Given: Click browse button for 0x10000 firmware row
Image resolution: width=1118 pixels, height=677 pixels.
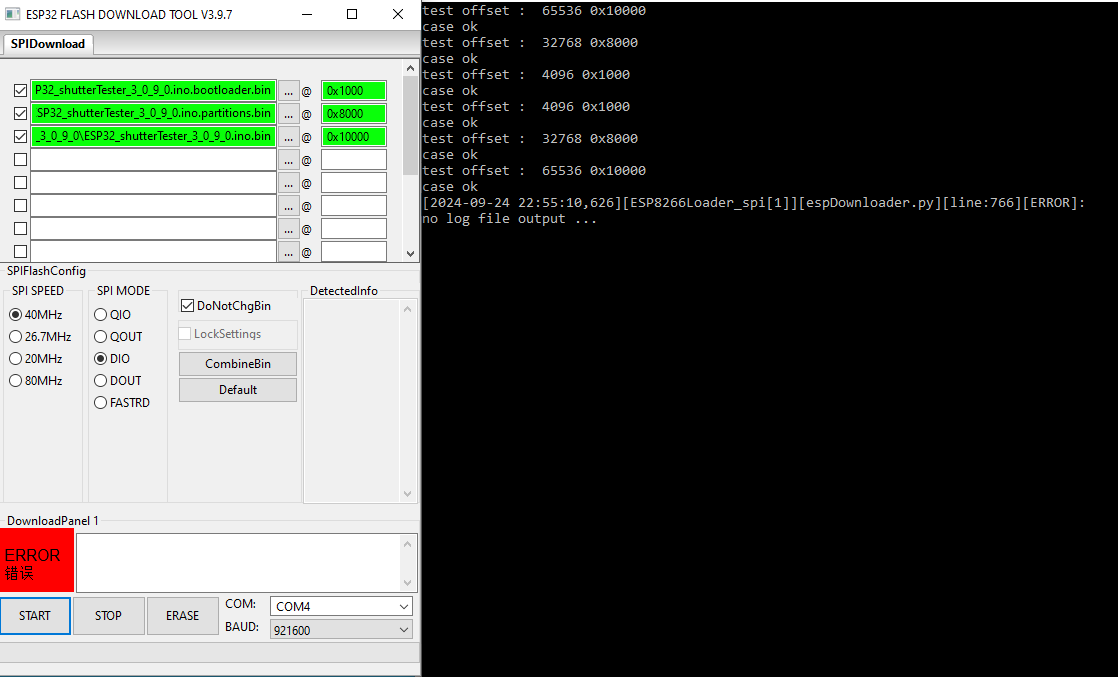Looking at the screenshot, I should pos(288,137).
